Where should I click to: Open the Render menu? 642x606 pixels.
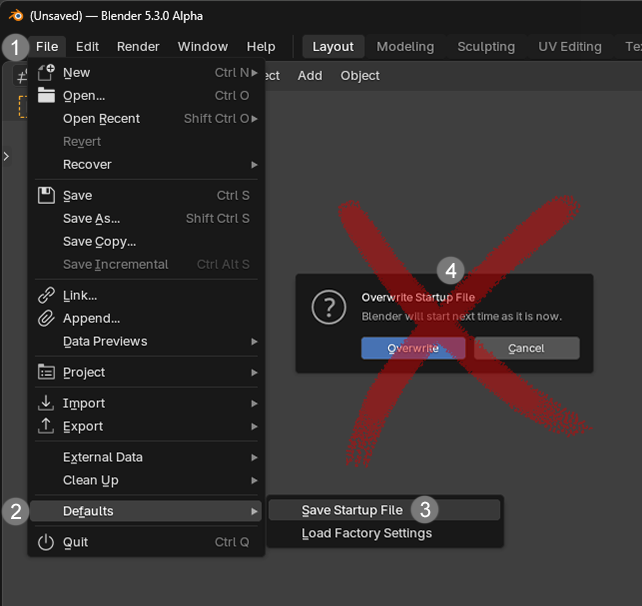(138, 47)
